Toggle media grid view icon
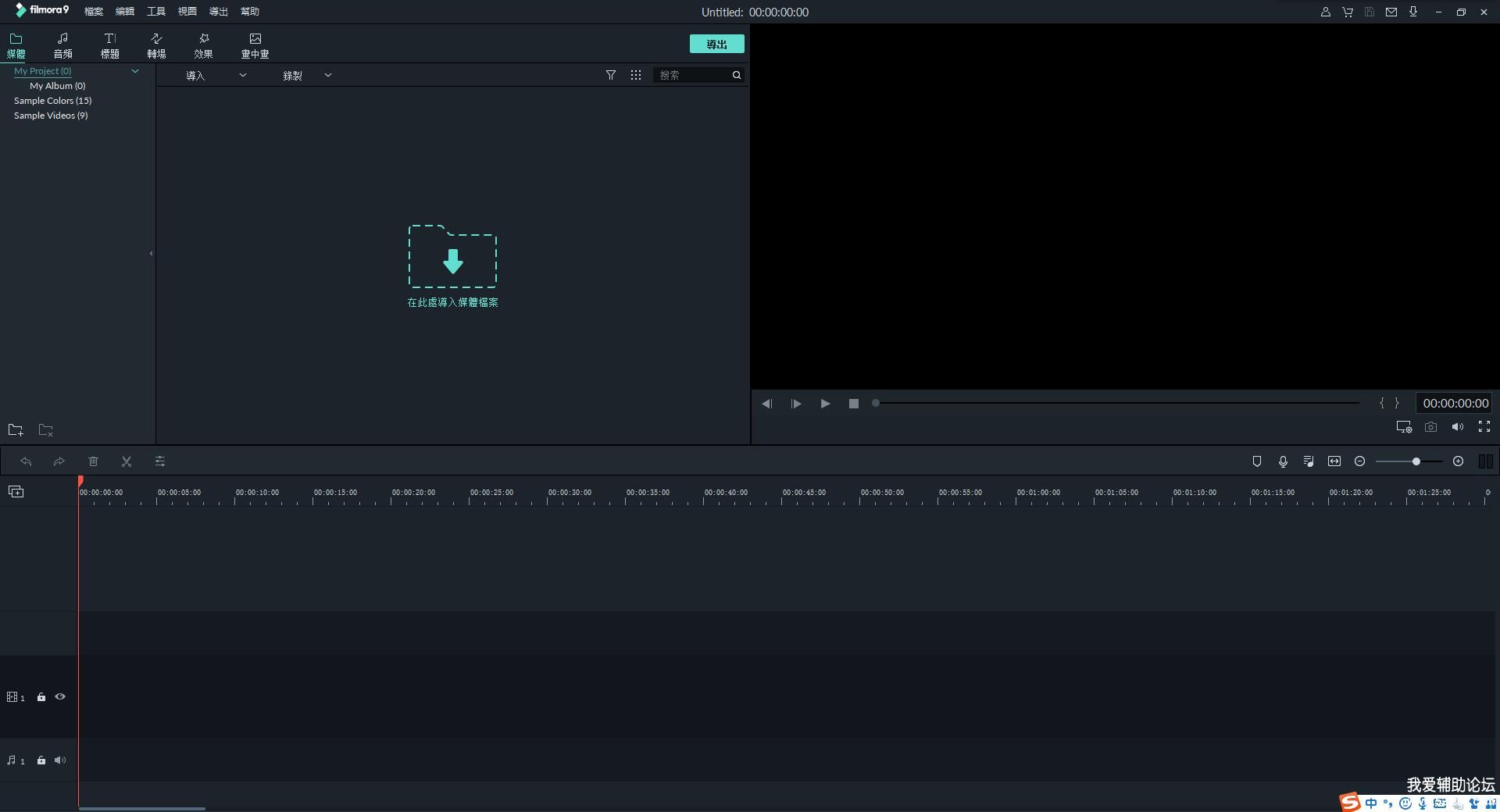The height and width of the screenshot is (812, 1500). coord(636,75)
